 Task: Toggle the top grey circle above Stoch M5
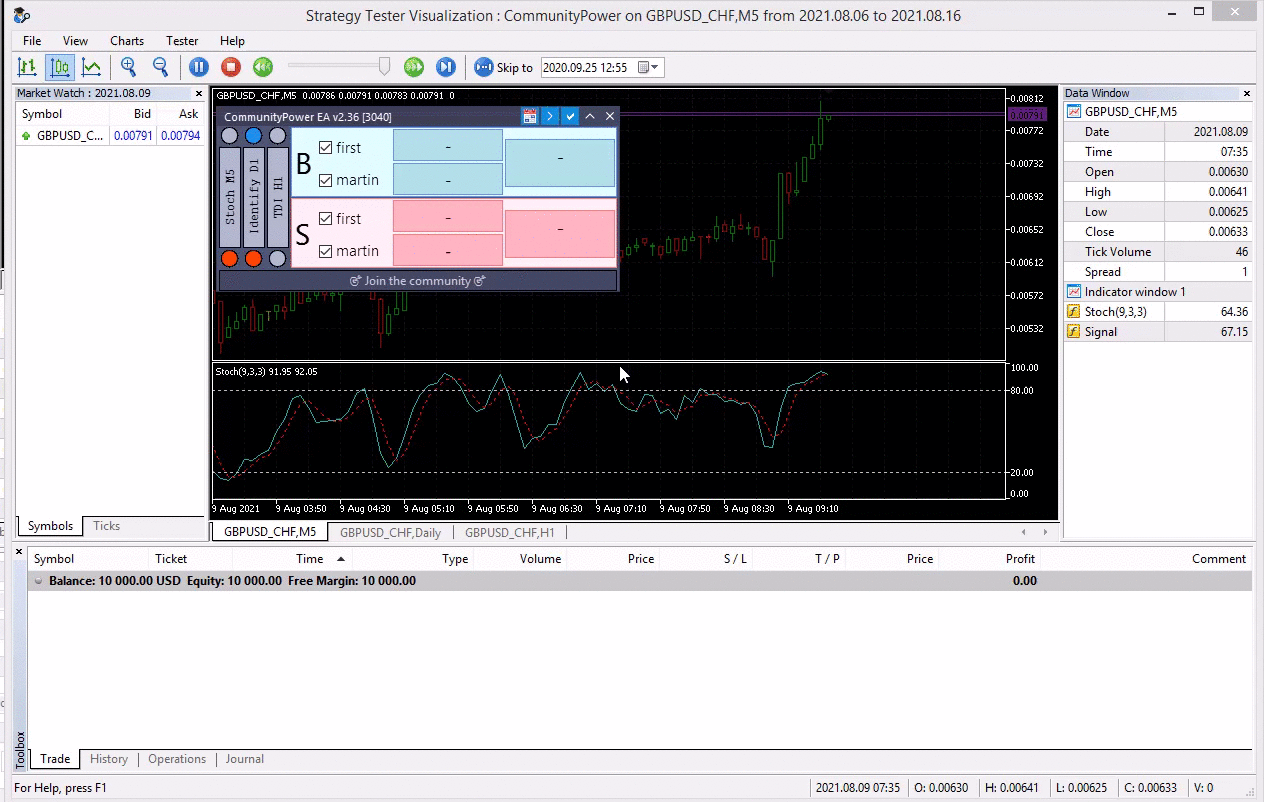click(x=230, y=136)
